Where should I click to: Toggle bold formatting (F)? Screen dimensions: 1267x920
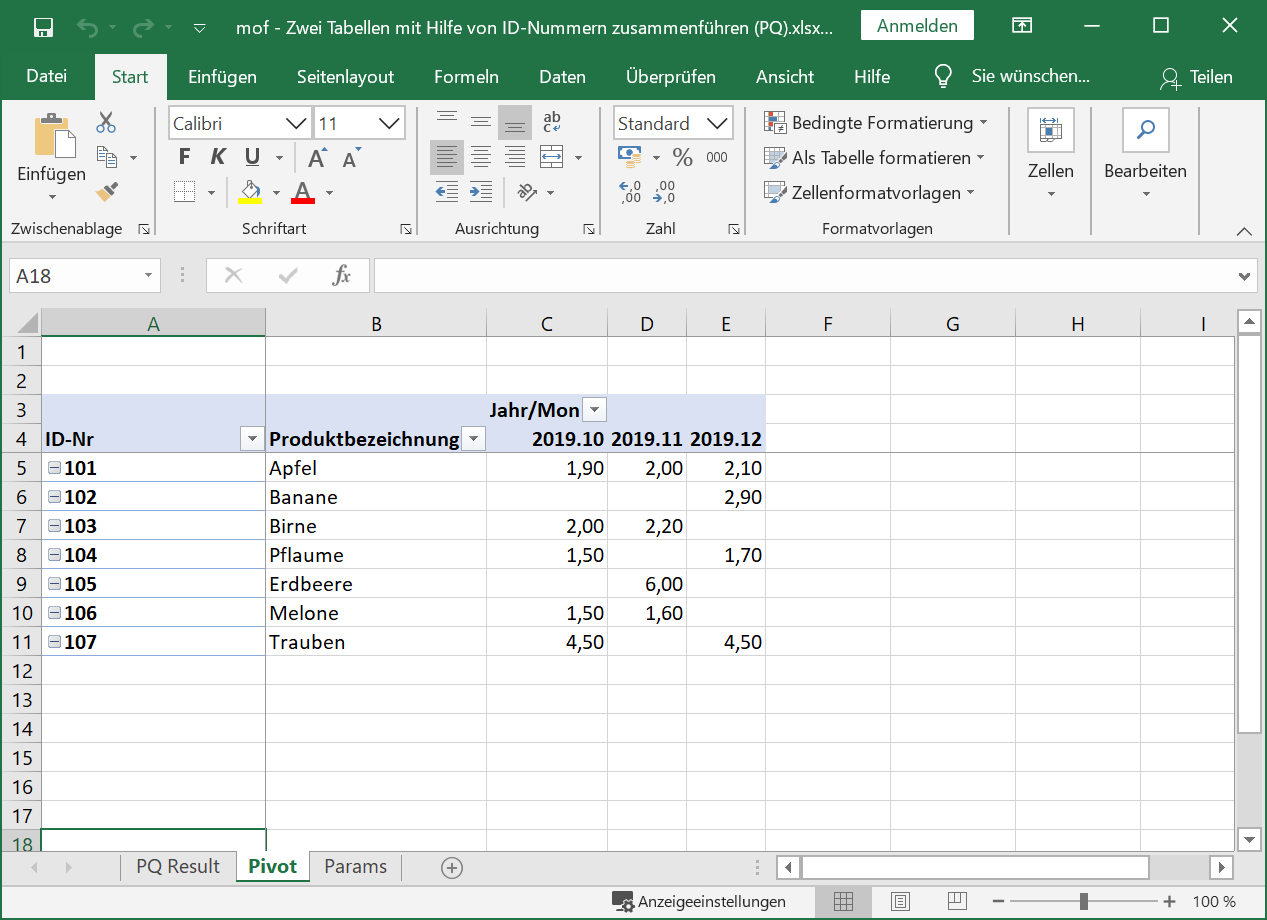184,157
